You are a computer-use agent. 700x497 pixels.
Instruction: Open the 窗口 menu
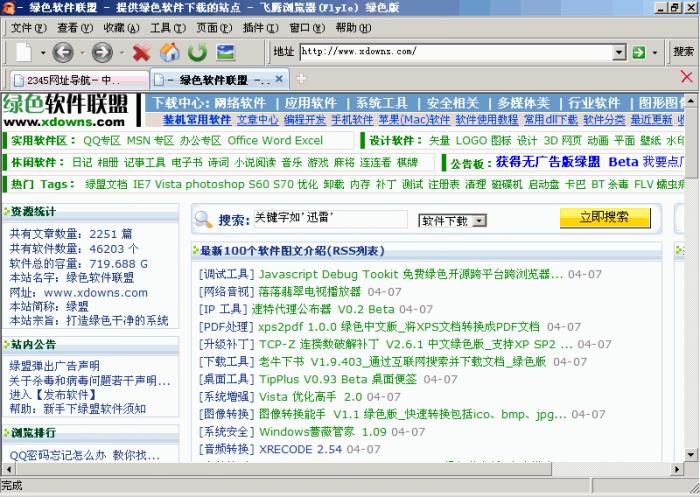pos(307,28)
